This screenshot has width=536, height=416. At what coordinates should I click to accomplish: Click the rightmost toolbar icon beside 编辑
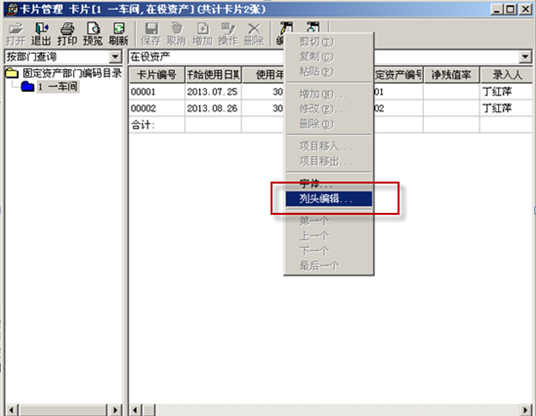312,27
